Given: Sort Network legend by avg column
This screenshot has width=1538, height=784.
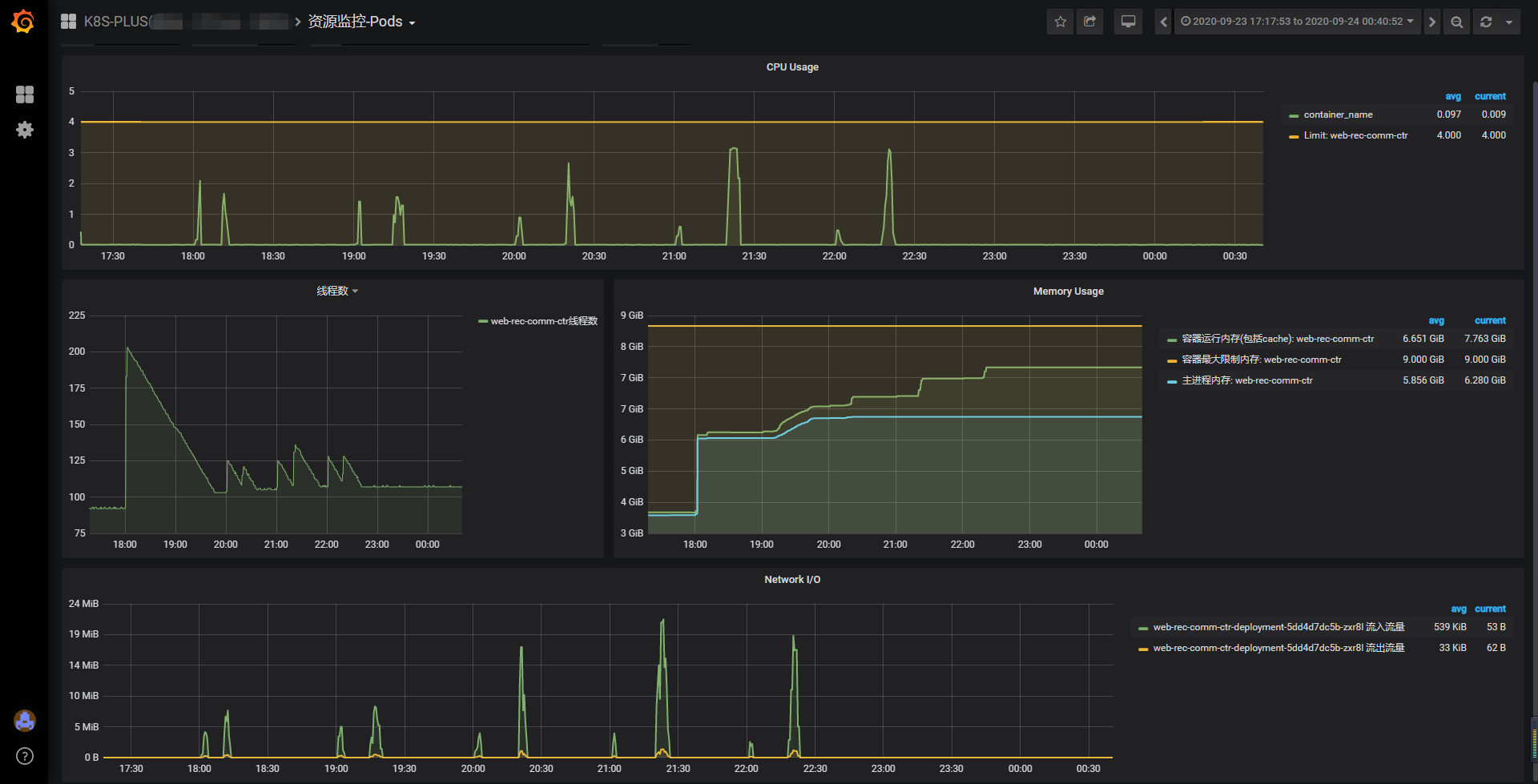Looking at the screenshot, I should coord(1459,609).
